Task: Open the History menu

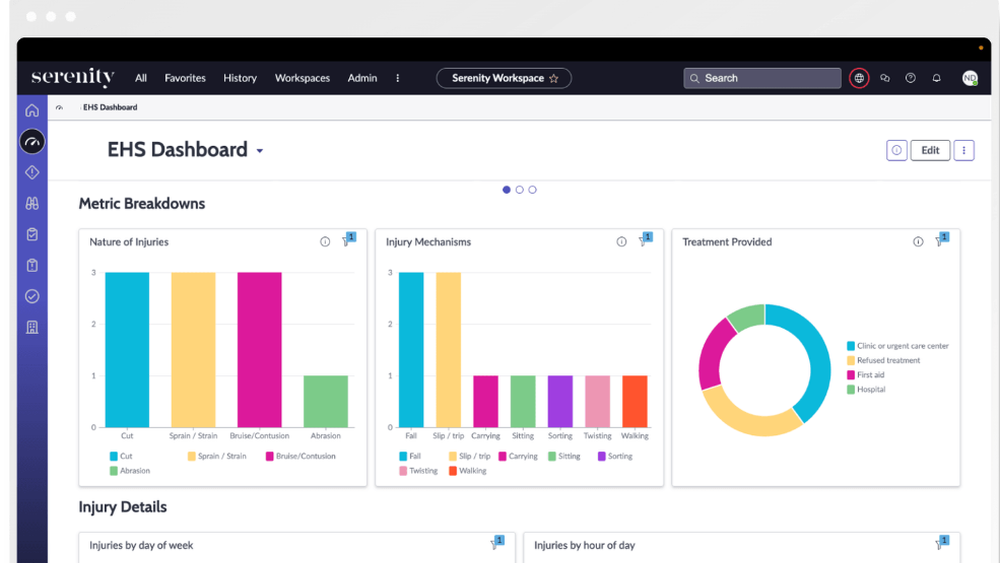Action: [x=240, y=78]
